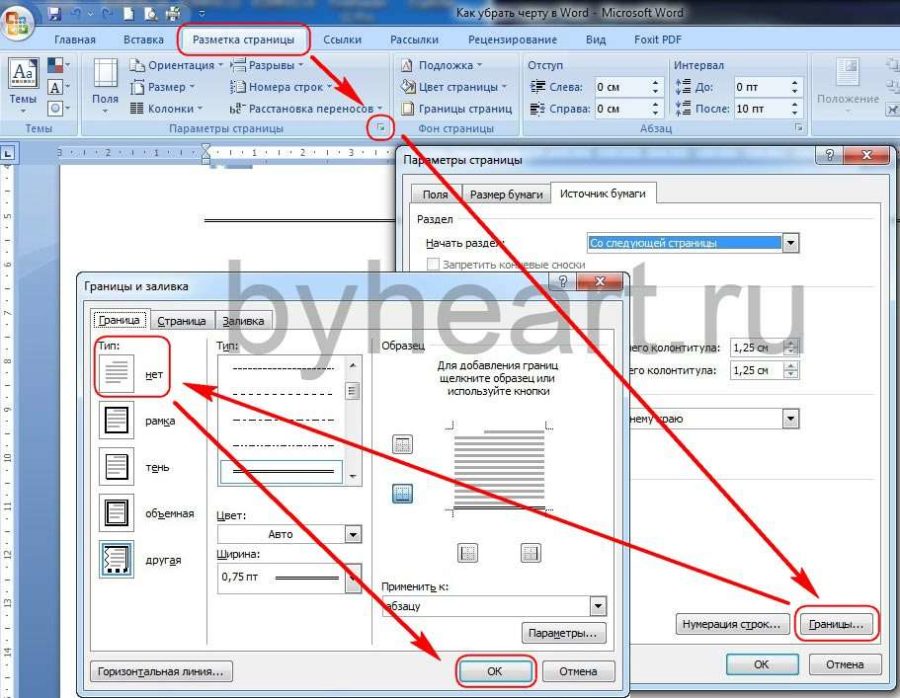Open Ориентация menu
This screenshot has width=900, height=698.
point(176,65)
